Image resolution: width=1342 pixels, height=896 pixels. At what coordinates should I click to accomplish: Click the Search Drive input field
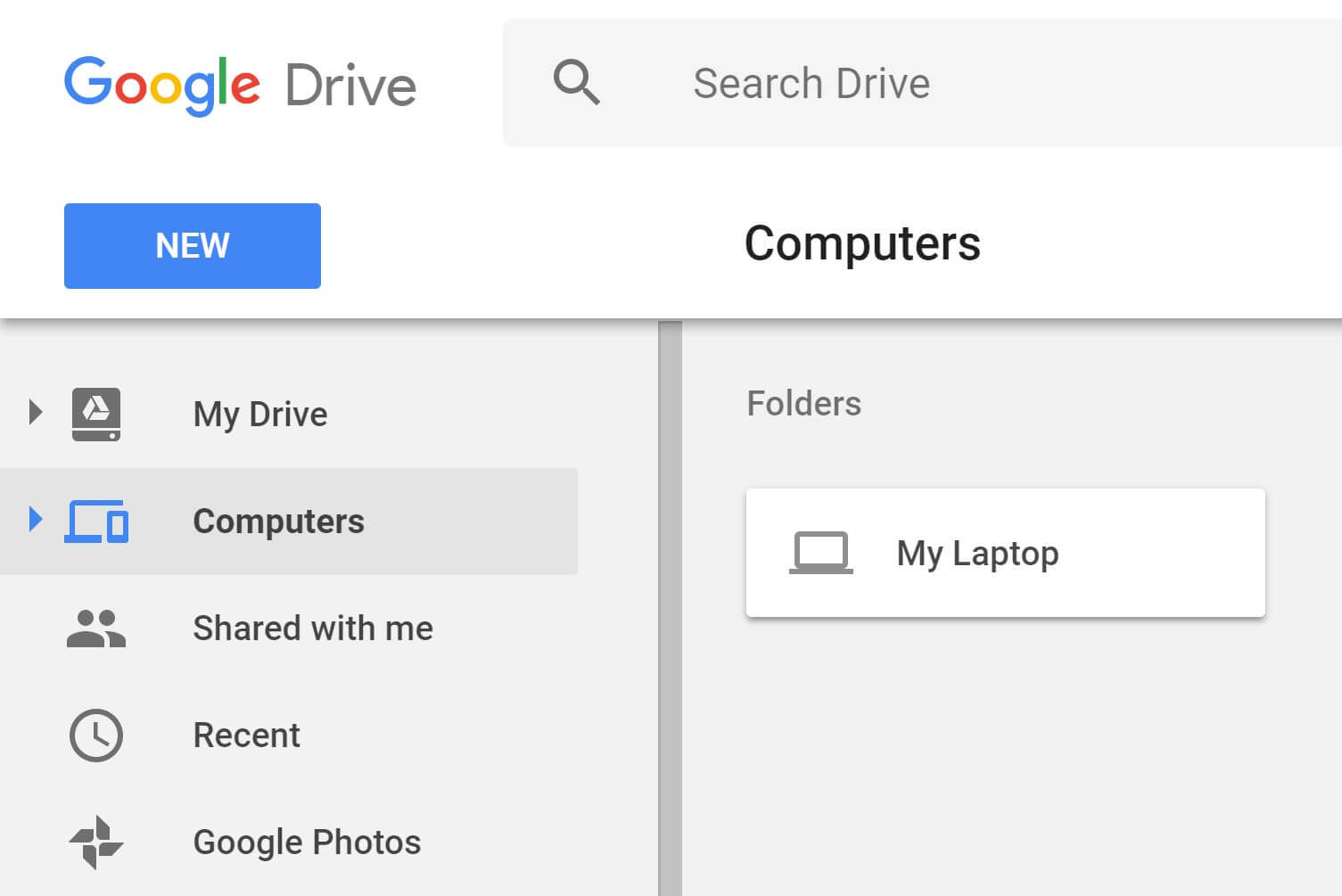(x=811, y=82)
